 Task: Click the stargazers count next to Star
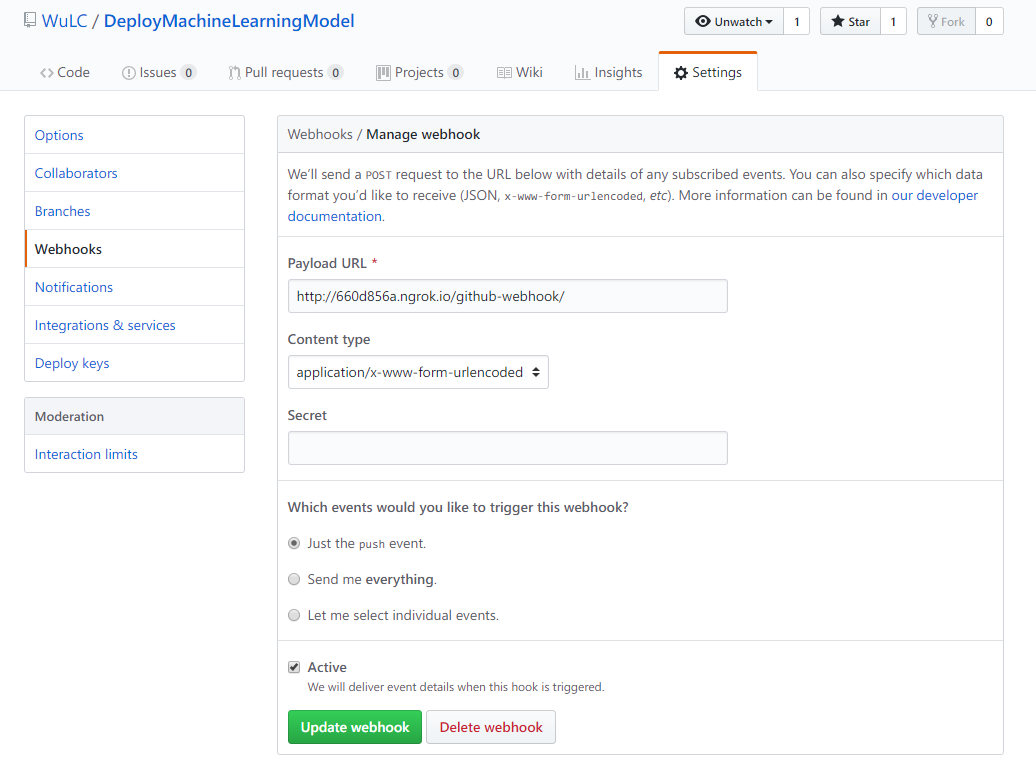(893, 21)
